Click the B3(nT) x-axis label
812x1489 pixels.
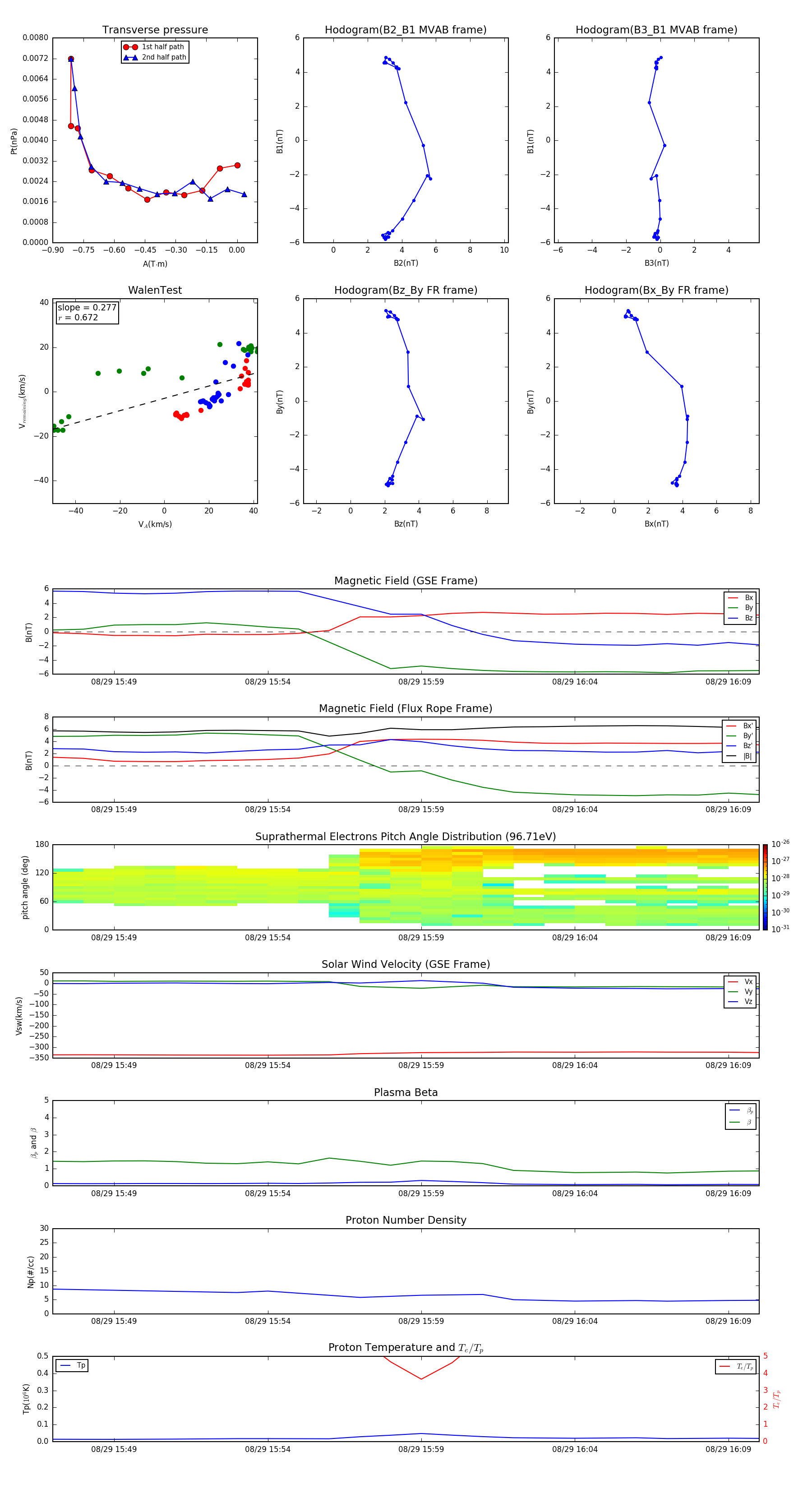pos(656,263)
